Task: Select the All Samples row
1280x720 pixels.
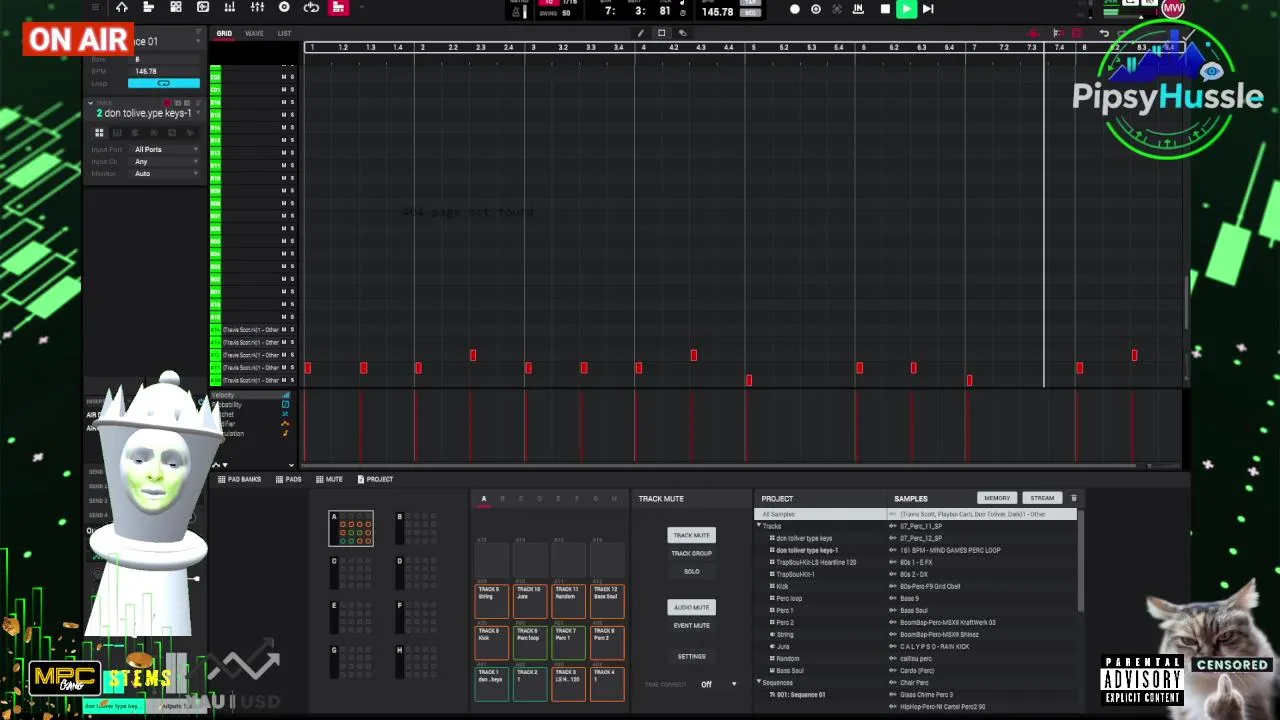Action: tap(821, 514)
